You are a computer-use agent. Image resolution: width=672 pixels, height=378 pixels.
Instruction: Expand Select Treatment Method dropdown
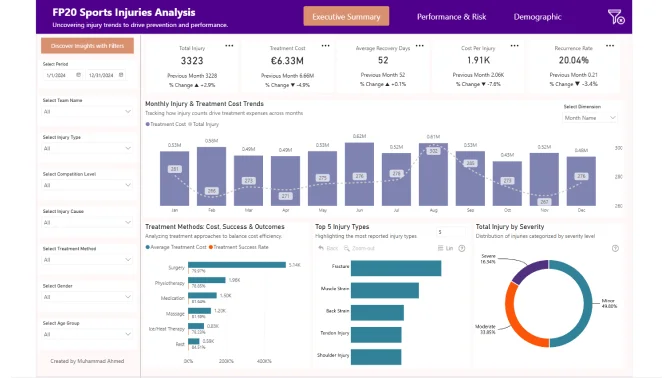click(x=87, y=260)
